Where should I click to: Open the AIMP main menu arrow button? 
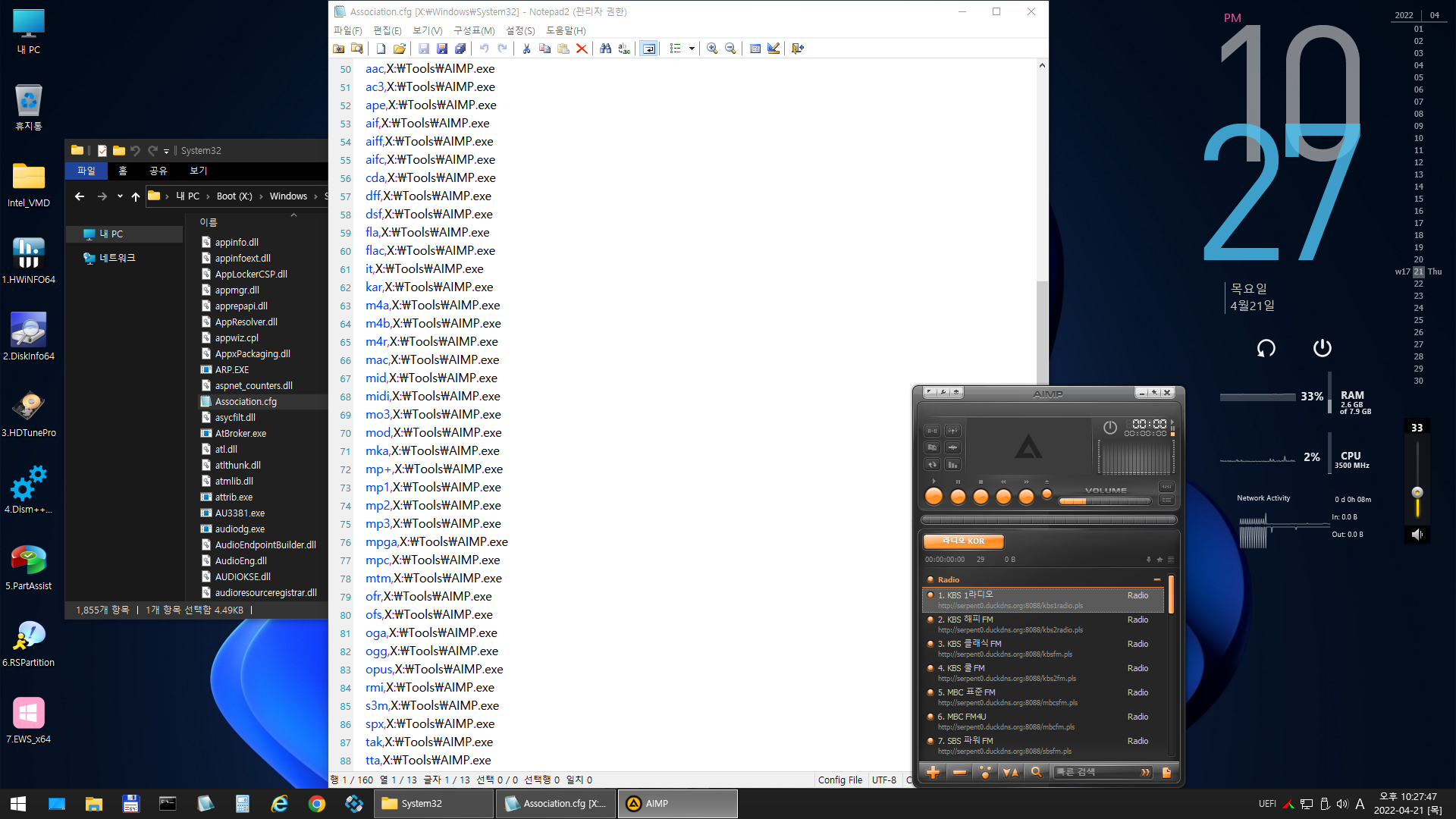pos(930,392)
